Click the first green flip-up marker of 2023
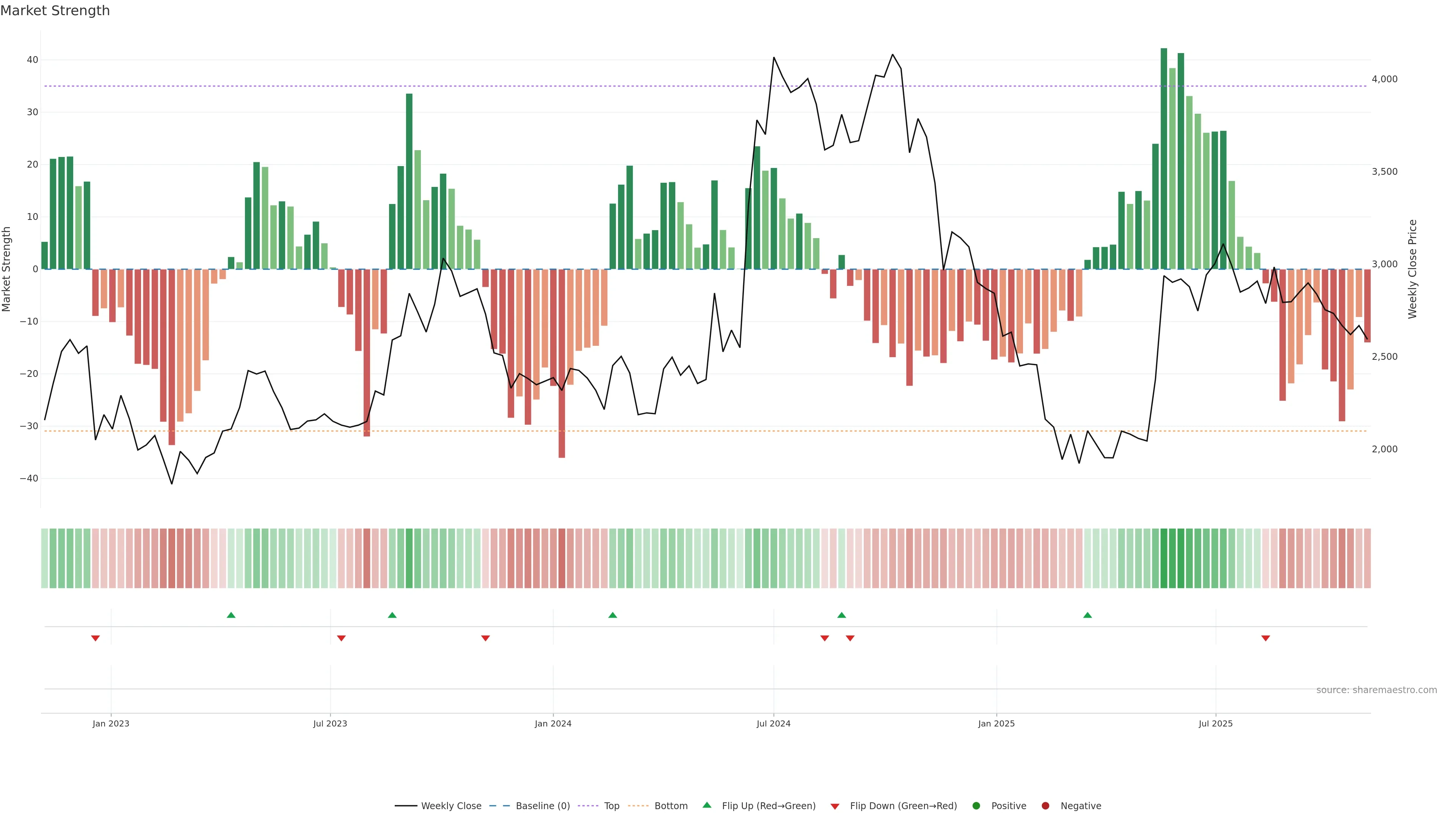This screenshot has height=819, width=1456. (x=231, y=615)
